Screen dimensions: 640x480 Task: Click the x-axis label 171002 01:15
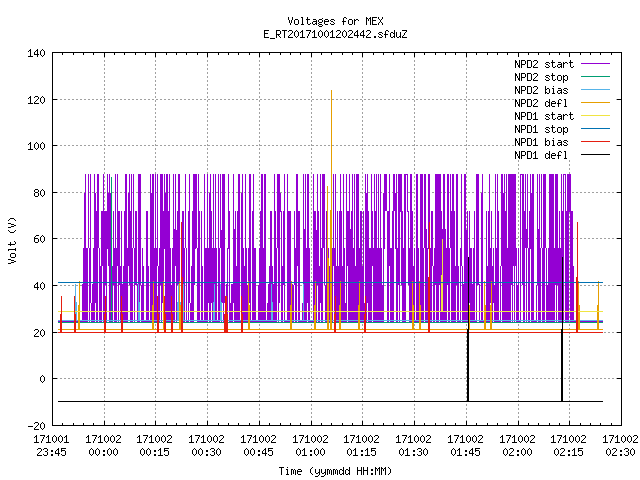click(362, 446)
